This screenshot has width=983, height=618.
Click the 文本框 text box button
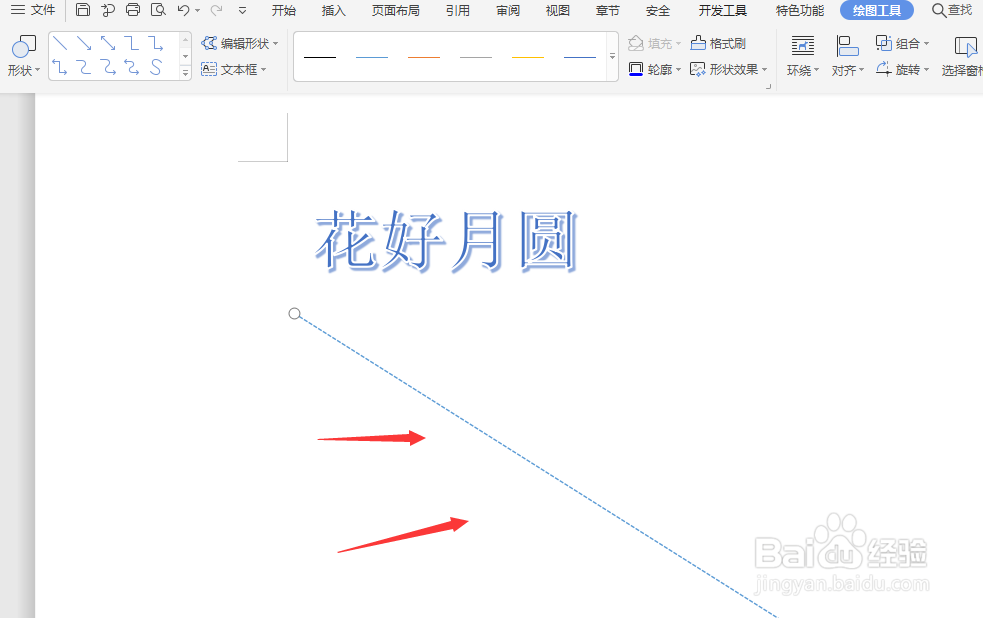coord(235,69)
